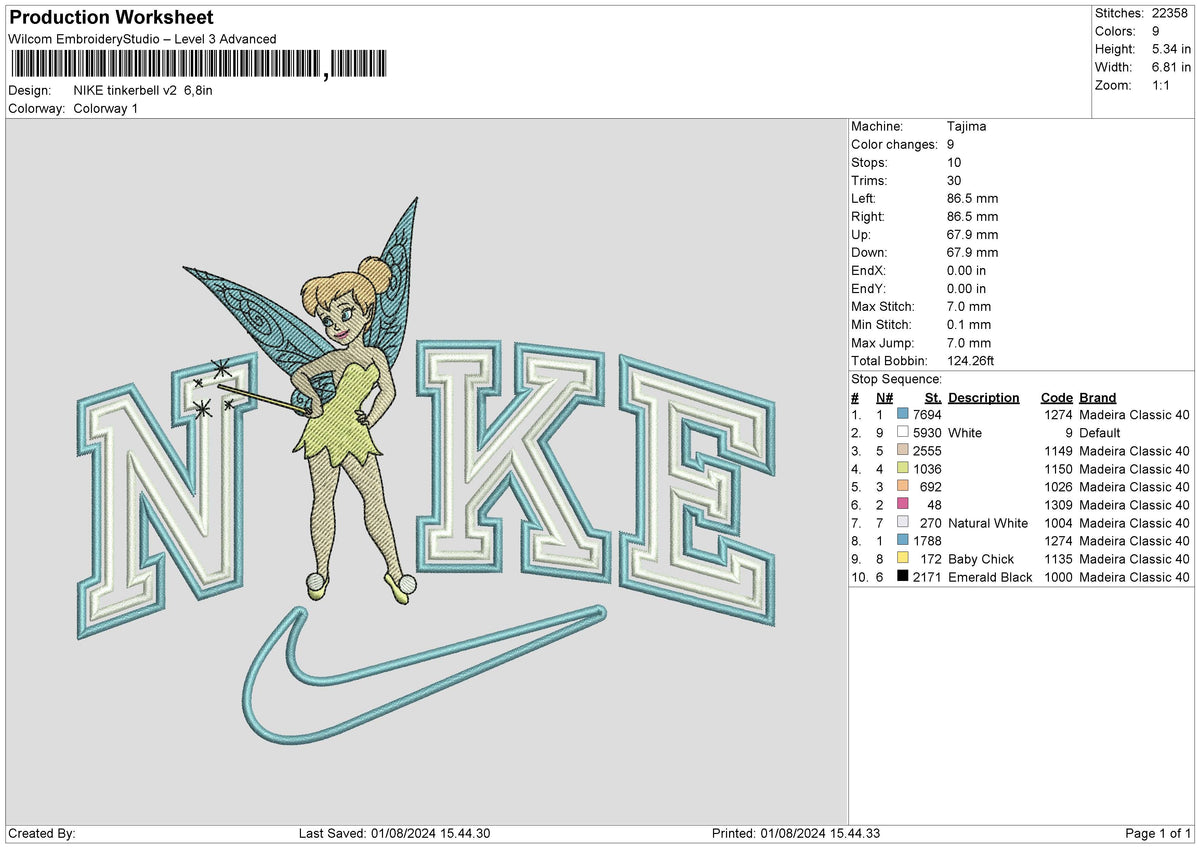Click the light green swatch with 1036 stitches

click(x=903, y=469)
